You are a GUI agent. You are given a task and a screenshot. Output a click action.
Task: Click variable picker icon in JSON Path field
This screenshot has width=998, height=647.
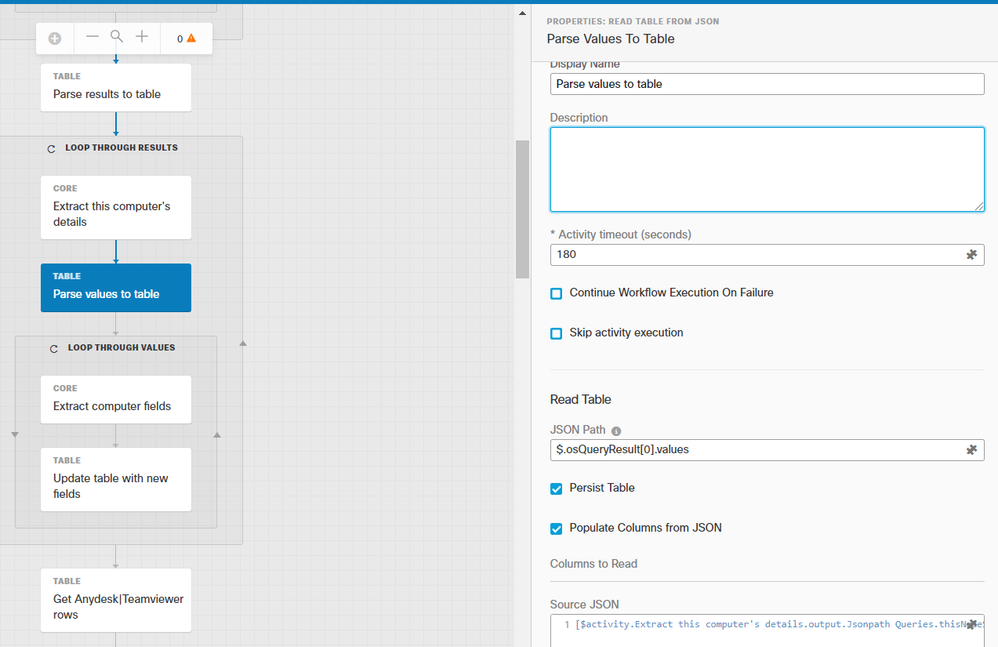pos(971,450)
